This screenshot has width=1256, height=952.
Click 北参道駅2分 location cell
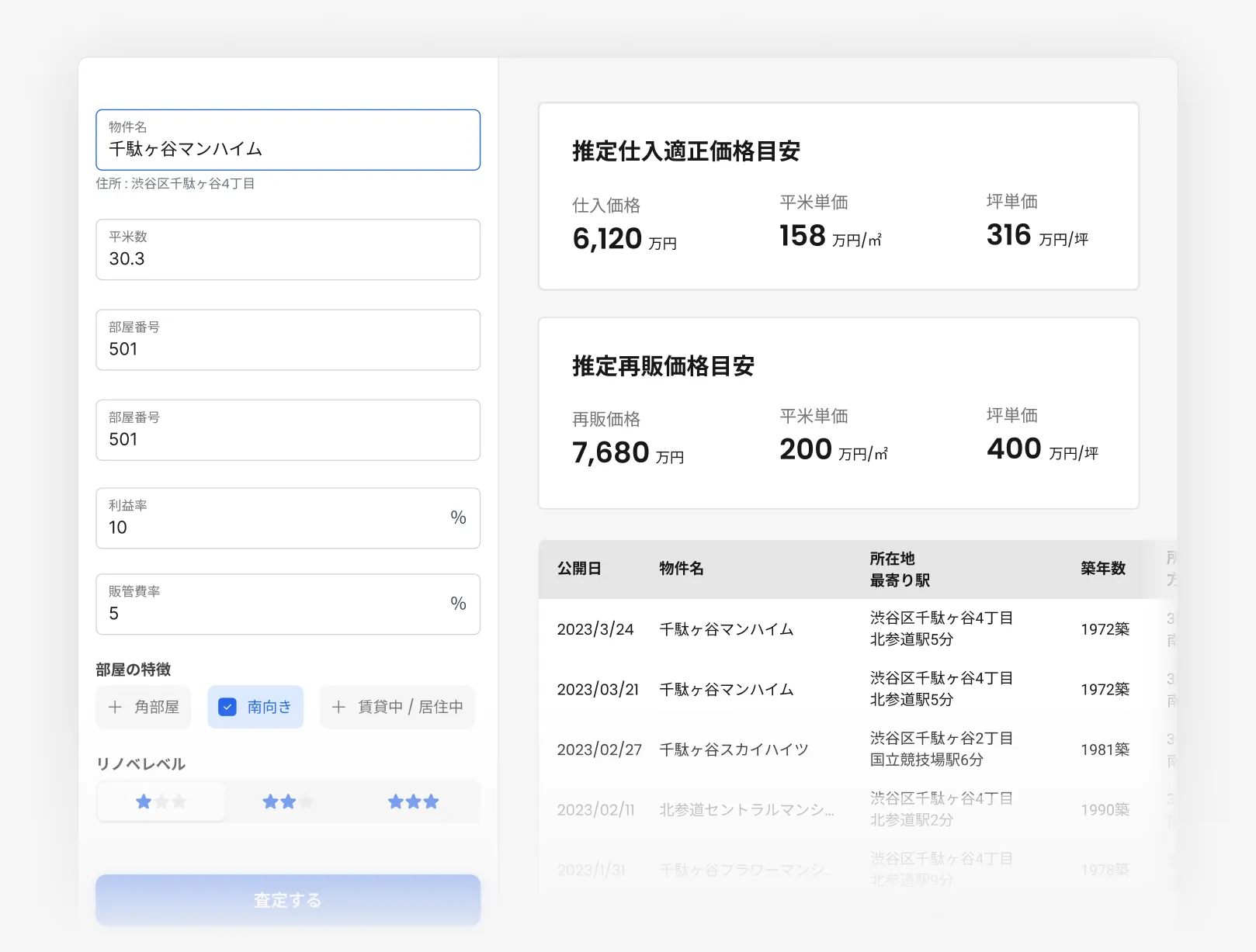911,820
